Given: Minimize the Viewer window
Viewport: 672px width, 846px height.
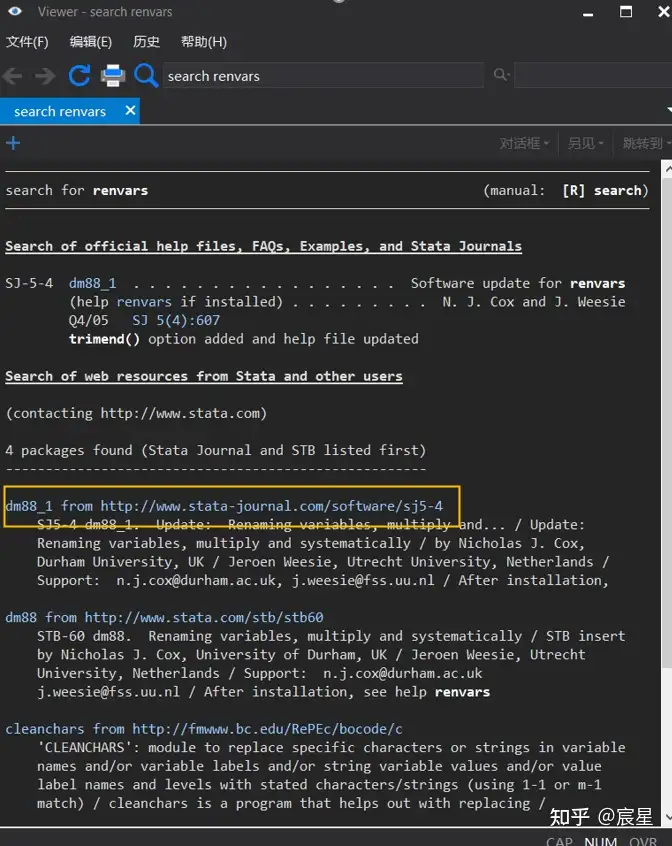Looking at the screenshot, I should (588, 13).
